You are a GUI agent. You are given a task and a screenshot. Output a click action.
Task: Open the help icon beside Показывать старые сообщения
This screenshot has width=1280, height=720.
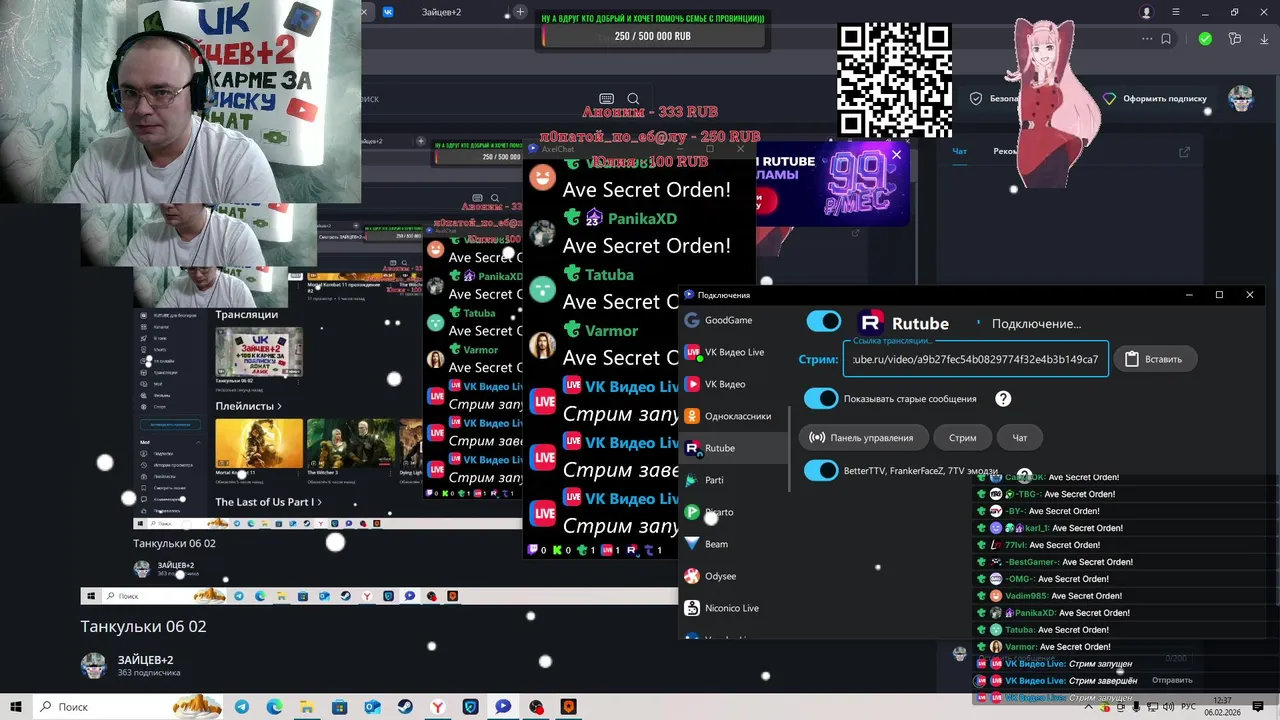click(x=1003, y=398)
